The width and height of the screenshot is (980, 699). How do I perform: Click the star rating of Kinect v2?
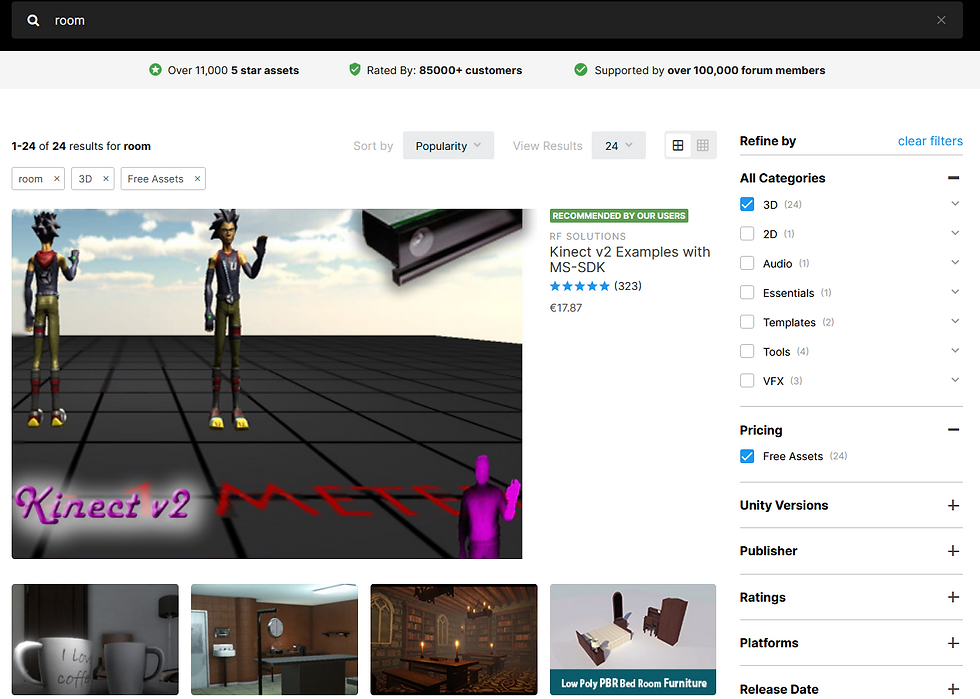coord(579,286)
